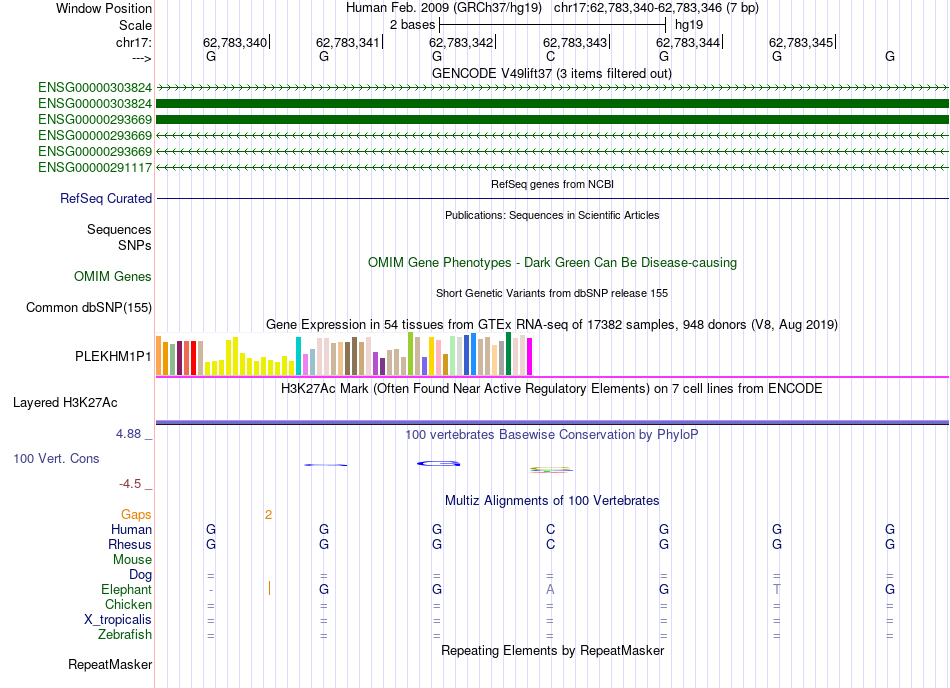Viewport: 950px width, 688px height.
Task: Click the Zebrafish species label
Action: point(125,635)
